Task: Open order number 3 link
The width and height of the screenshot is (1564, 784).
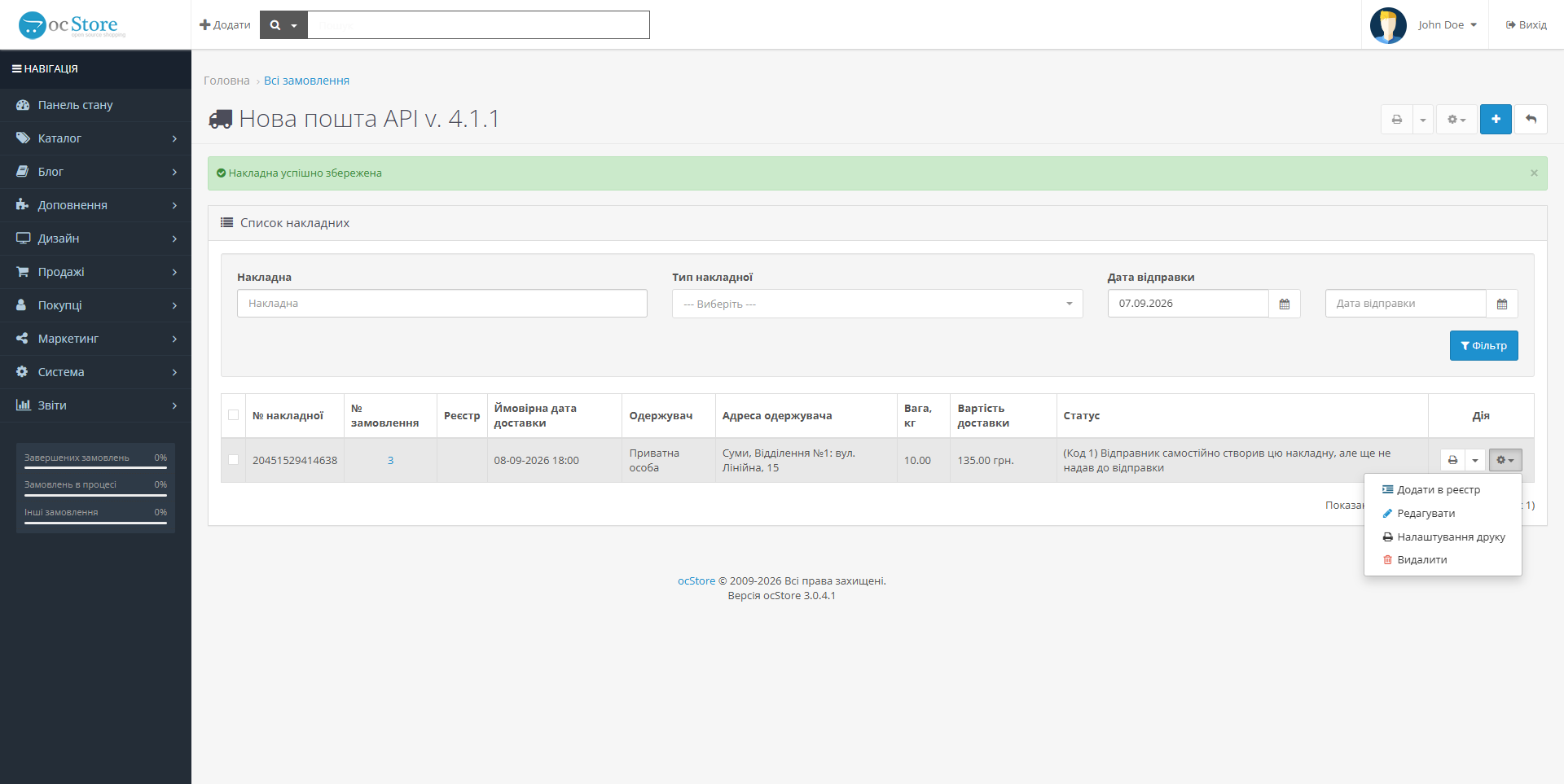Action: 390,461
